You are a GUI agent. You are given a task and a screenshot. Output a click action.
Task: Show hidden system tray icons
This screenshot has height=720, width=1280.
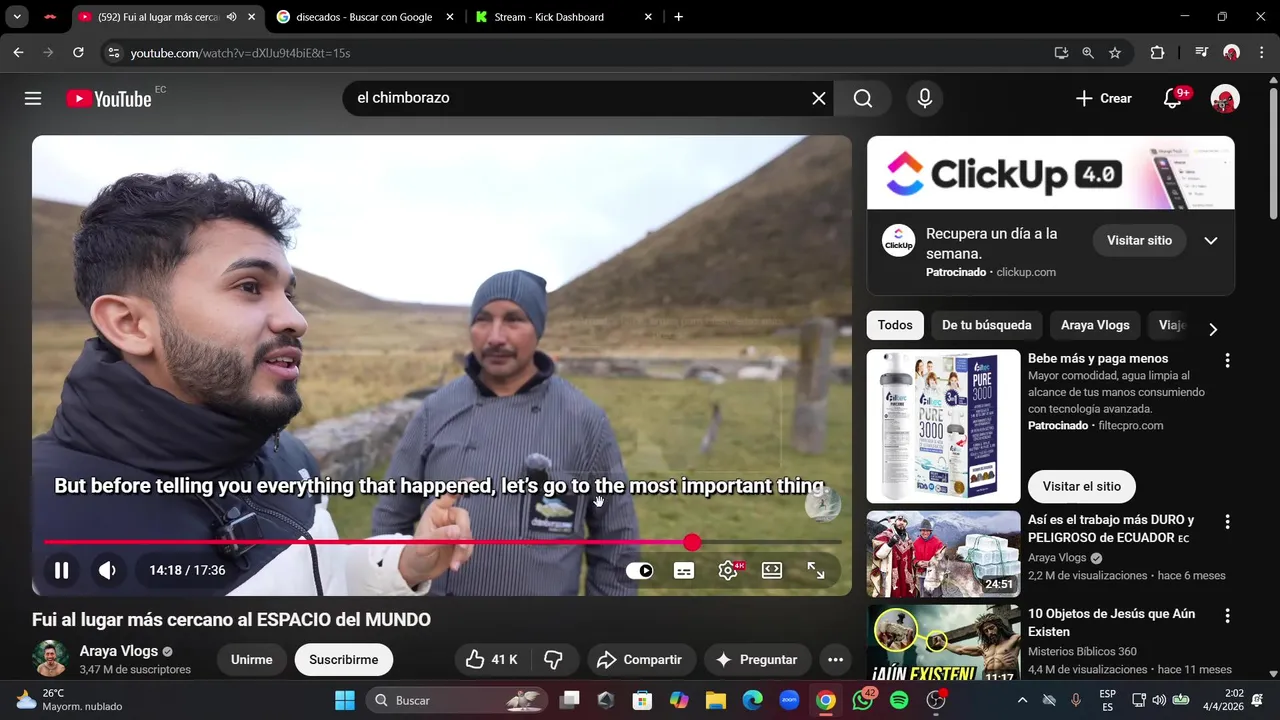click(1022, 700)
